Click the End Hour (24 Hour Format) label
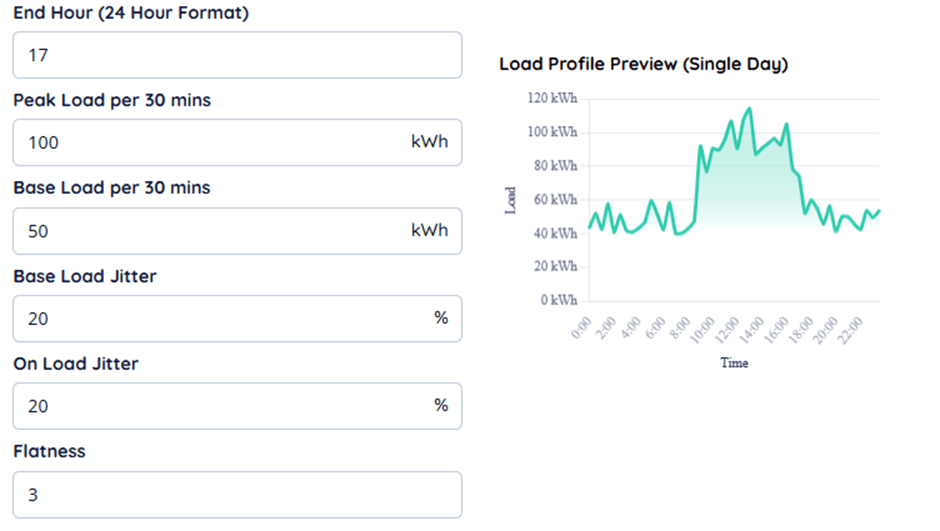Viewport: 940px width, 531px height. coord(131,13)
